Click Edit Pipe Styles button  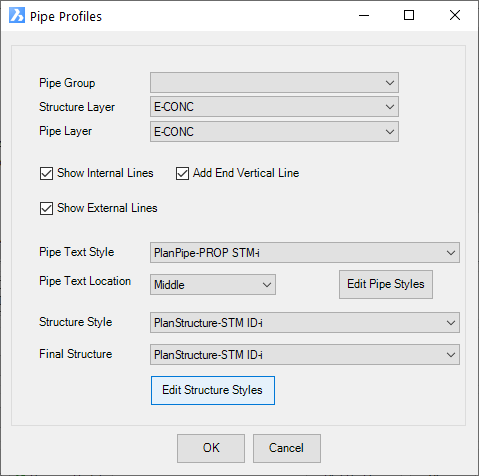pyautogui.click(x=386, y=284)
